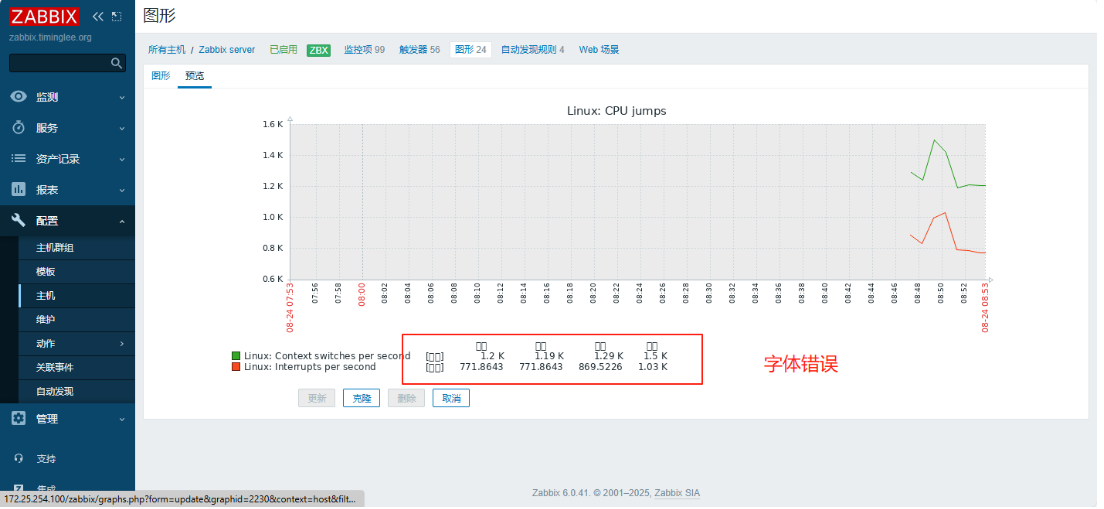Click the eye icon for 监测

coord(19,97)
